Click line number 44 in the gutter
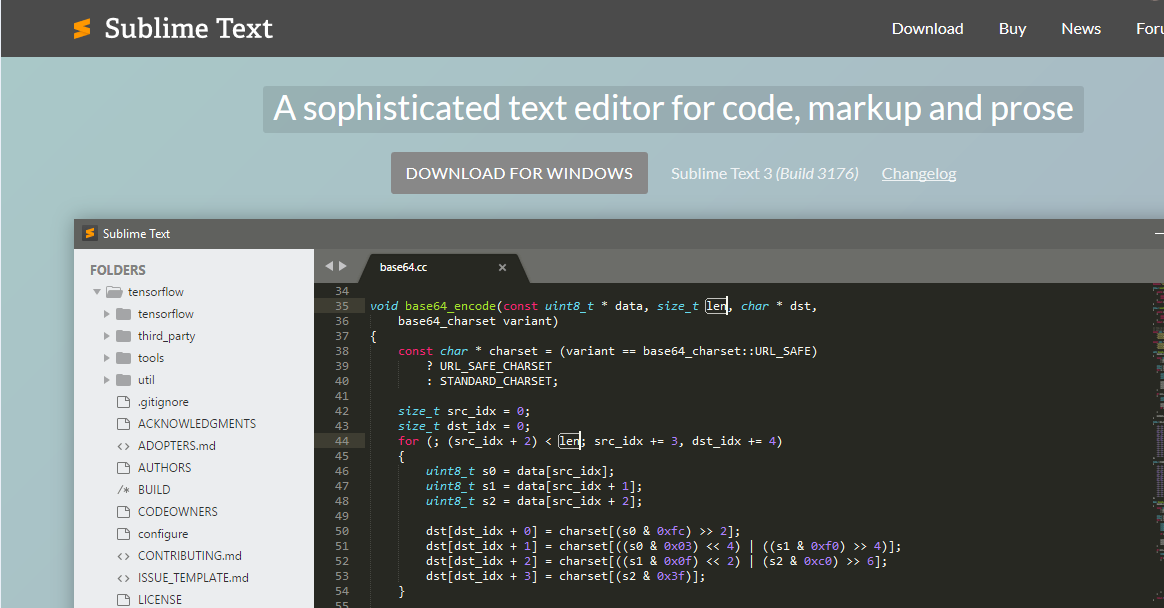Screen dimensions: 1164x608 coord(341,441)
